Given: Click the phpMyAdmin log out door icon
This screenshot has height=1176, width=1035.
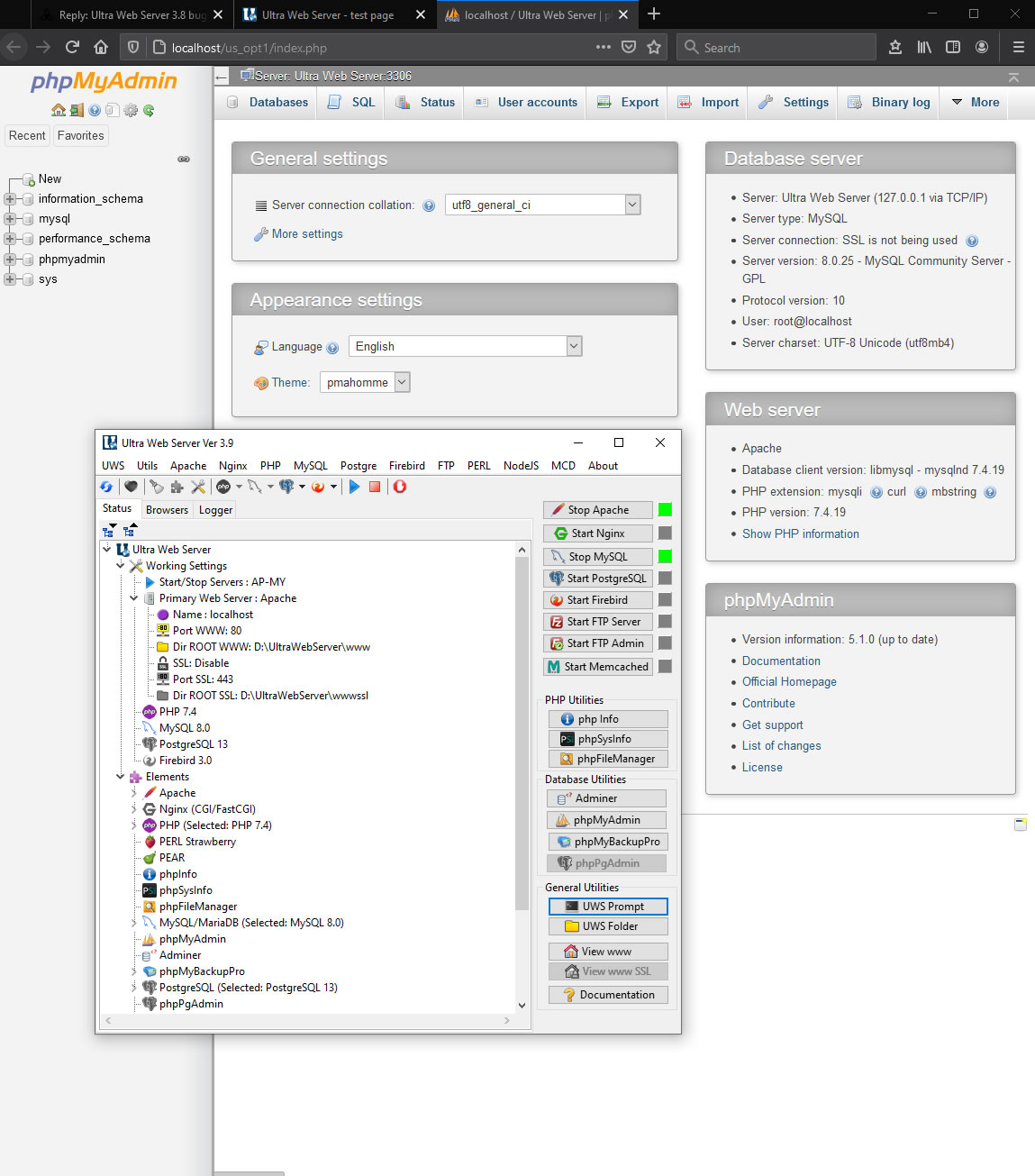Looking at the screenshot, I should point(77,110).
